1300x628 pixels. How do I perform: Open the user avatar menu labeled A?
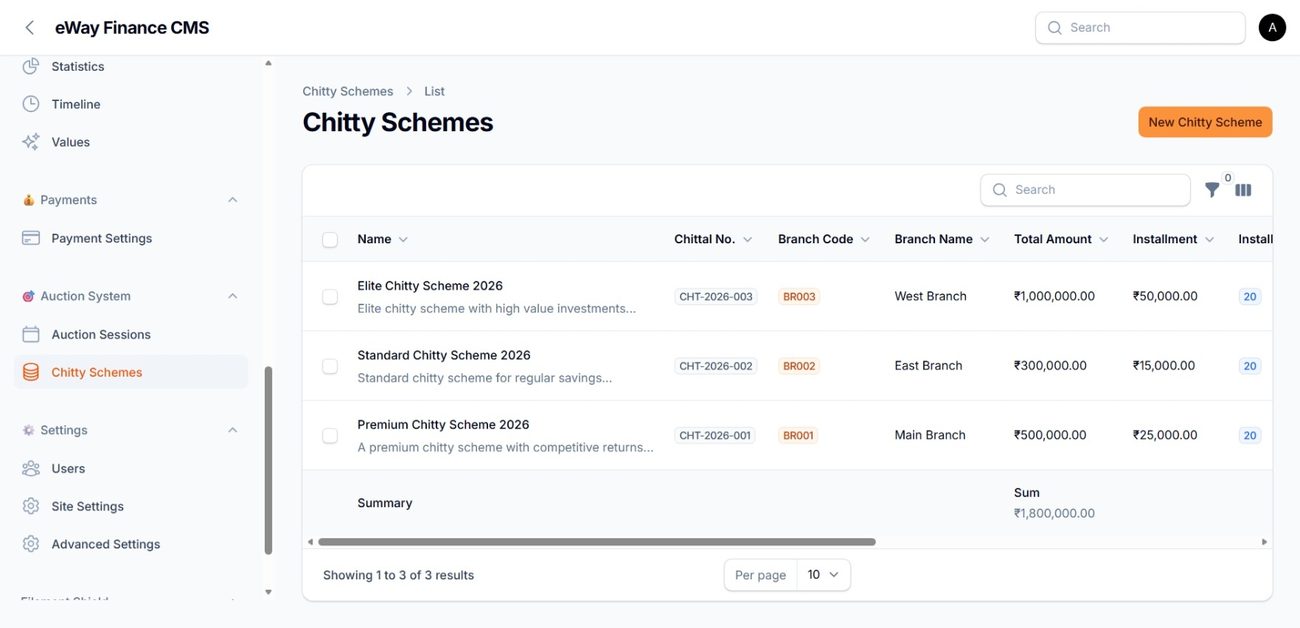pyautogui.click(x=1272, y=28)
